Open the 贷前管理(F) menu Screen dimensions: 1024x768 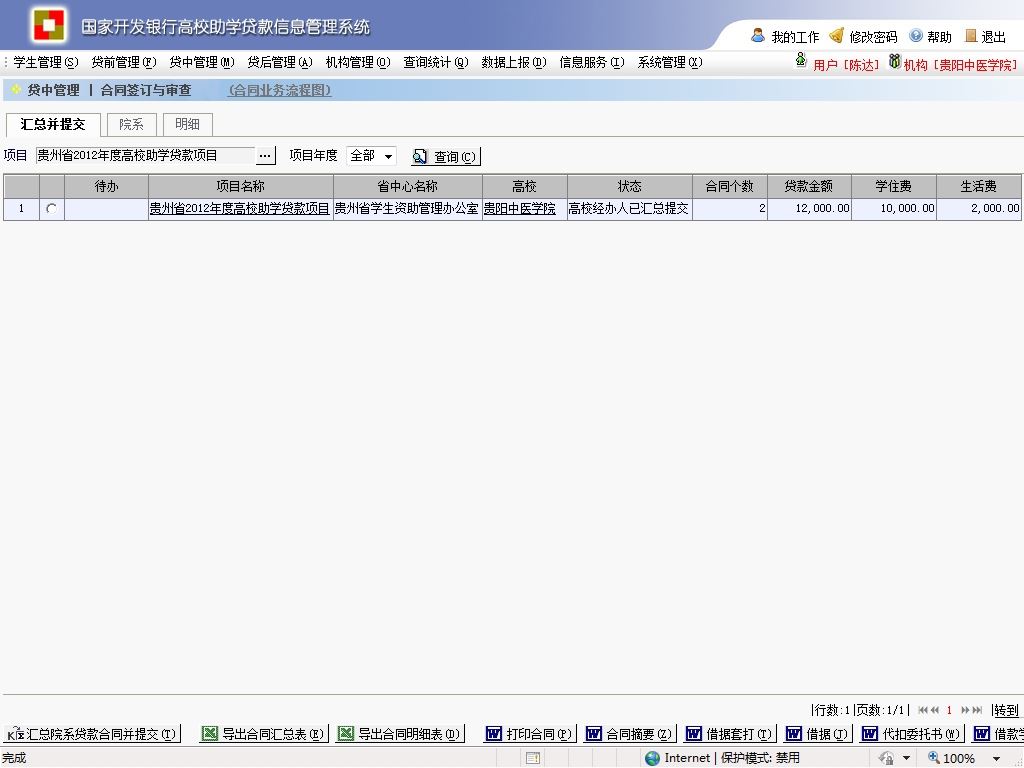tap(123, 62)
